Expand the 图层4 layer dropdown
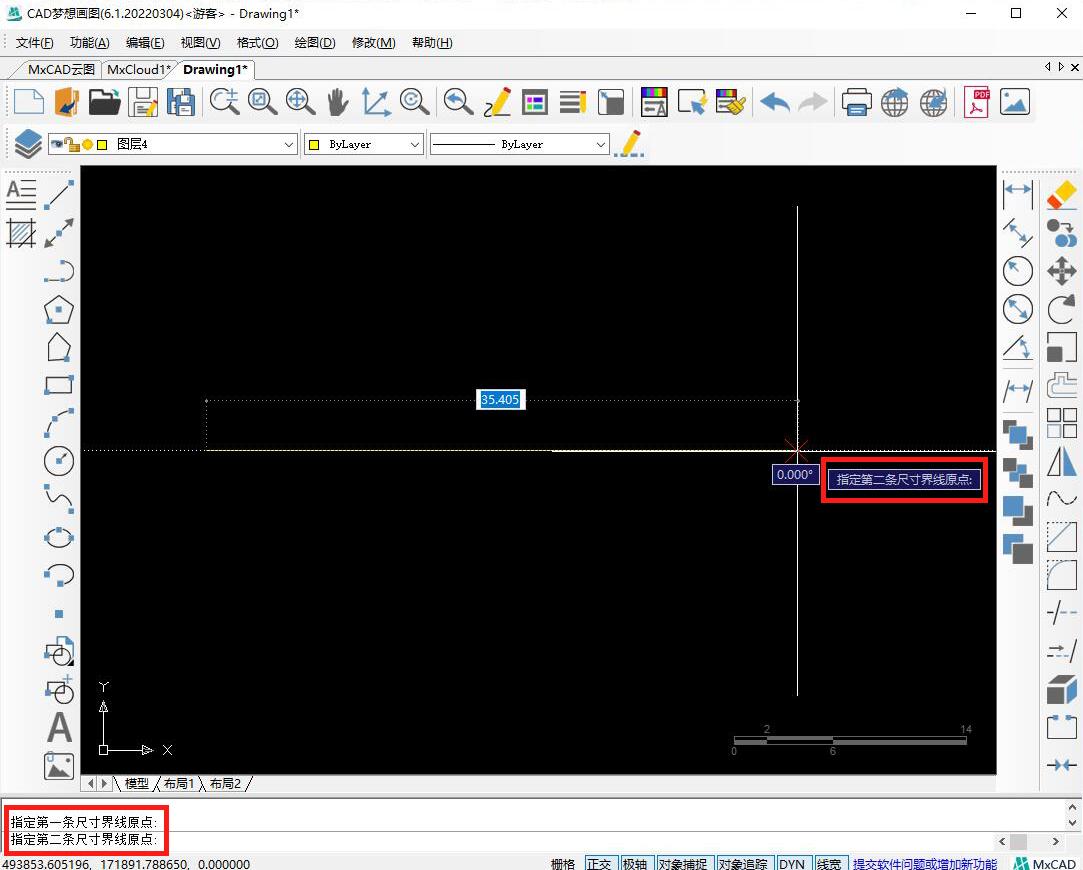The image size is (1083, 870). pos(289,145)
